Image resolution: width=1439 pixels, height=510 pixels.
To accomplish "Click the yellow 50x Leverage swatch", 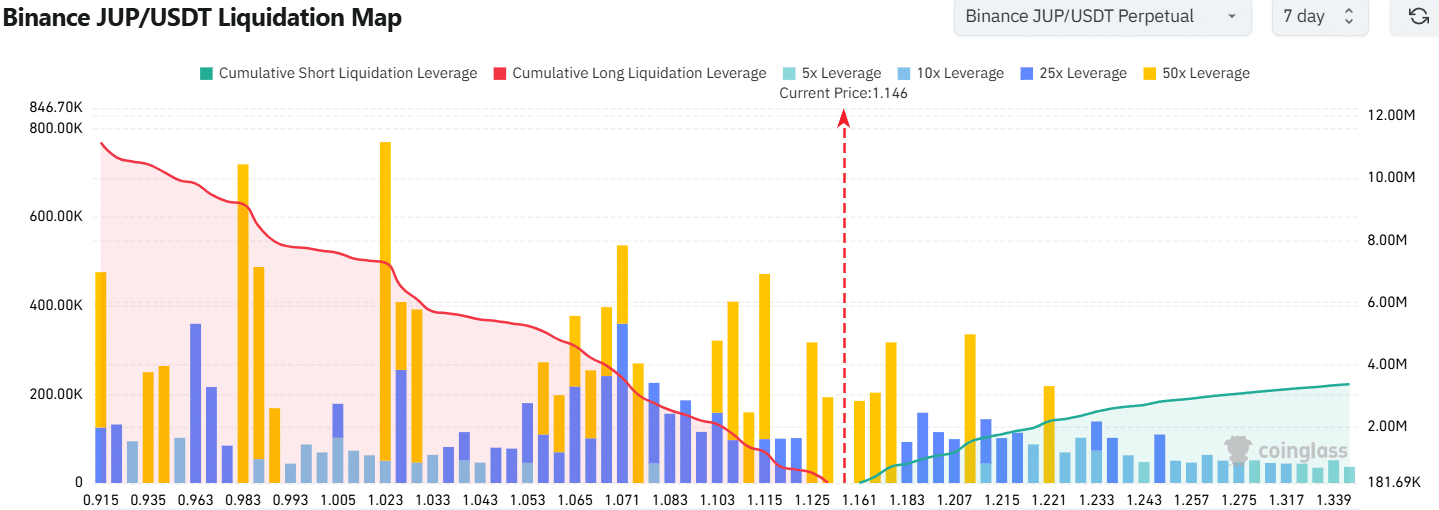I will pyautogui.click(x=1150, y=73).
